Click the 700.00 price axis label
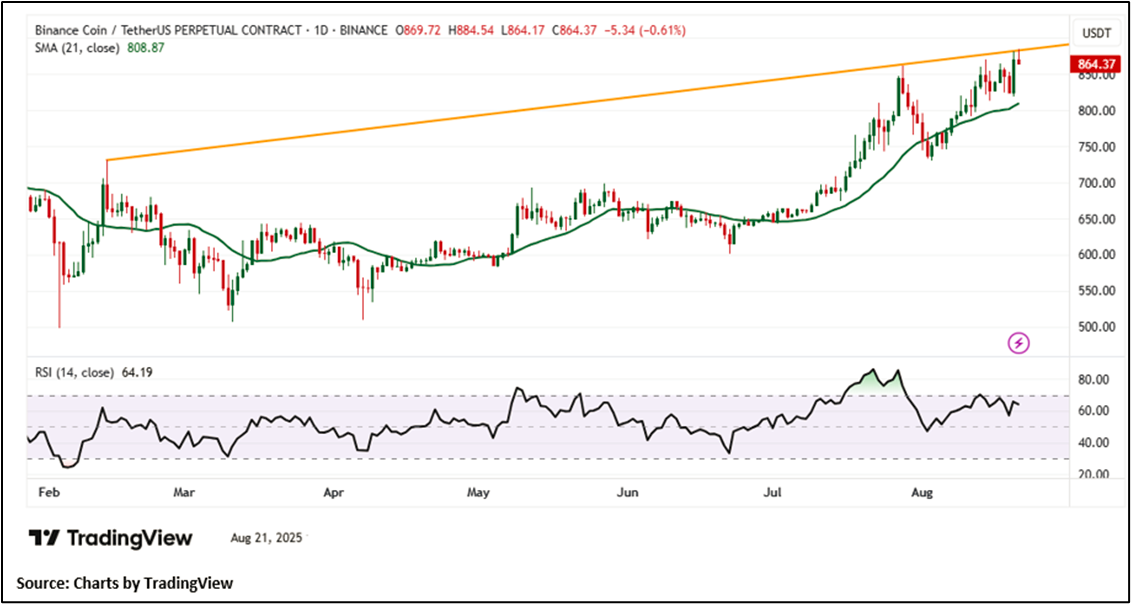This screenshot has height=604, width=1131. 1095,183
